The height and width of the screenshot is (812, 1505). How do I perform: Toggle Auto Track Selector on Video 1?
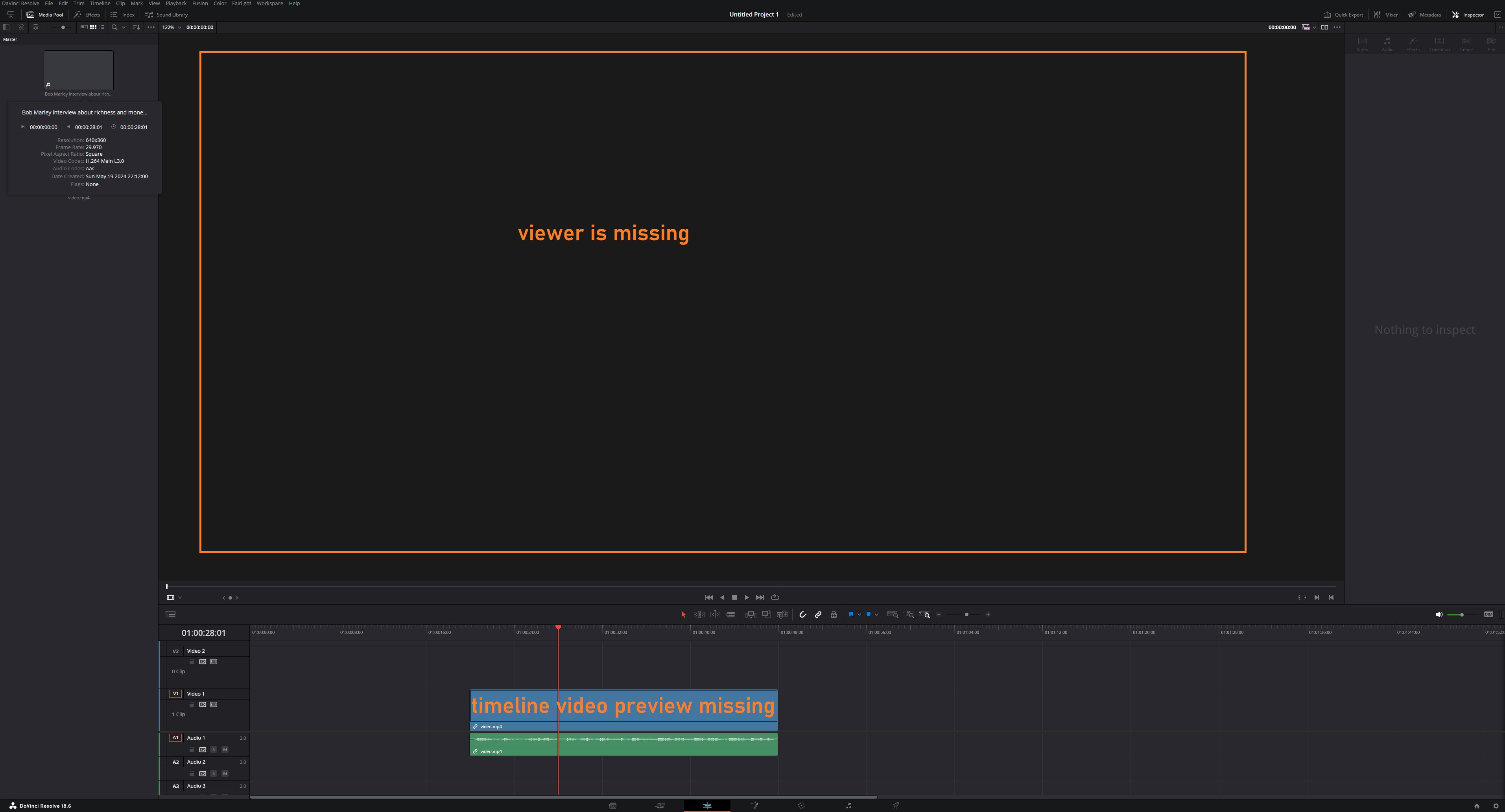pyautogui.click(x=203, y=705)
